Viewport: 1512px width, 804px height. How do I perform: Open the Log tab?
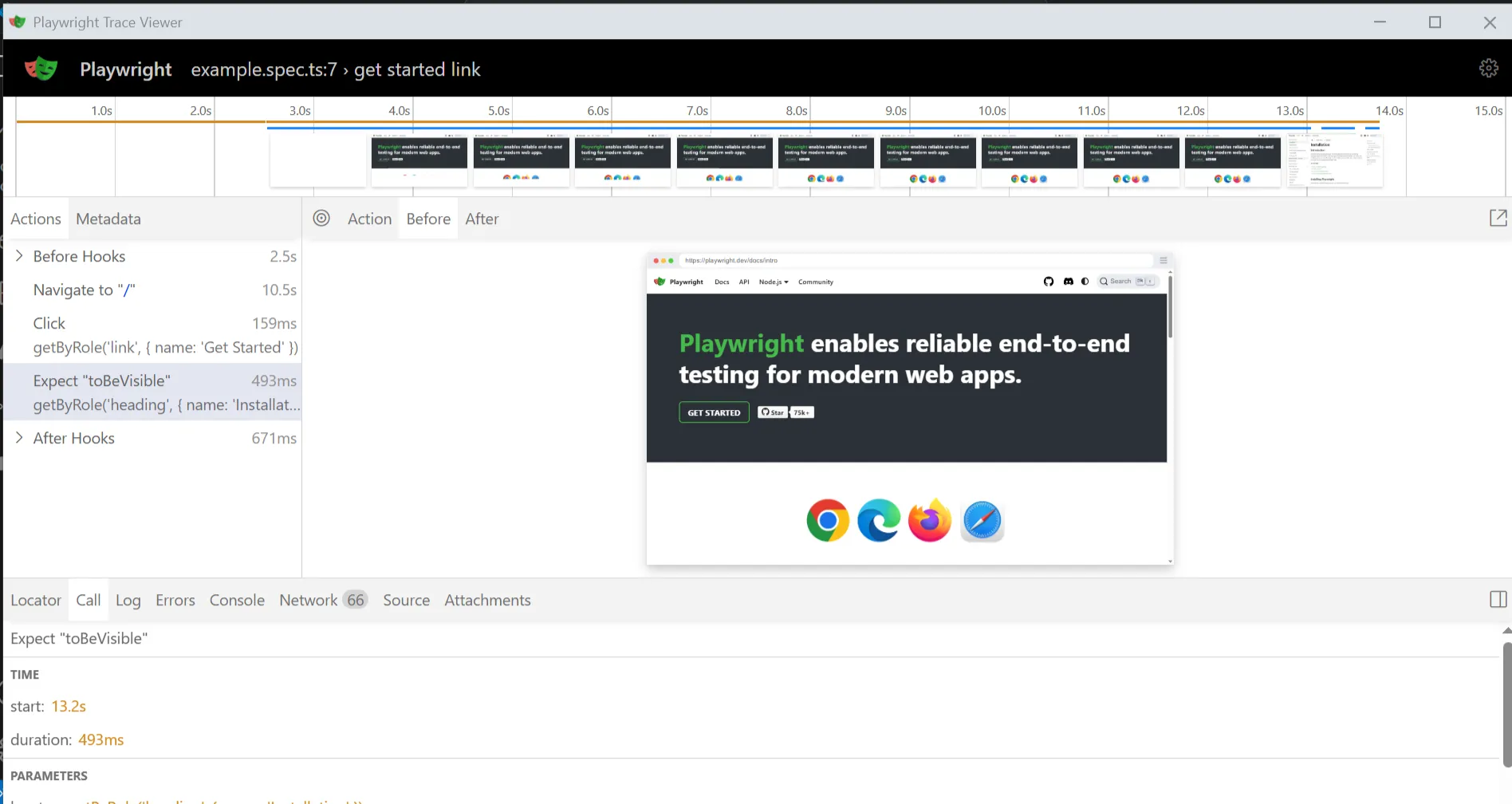[128, 600]
